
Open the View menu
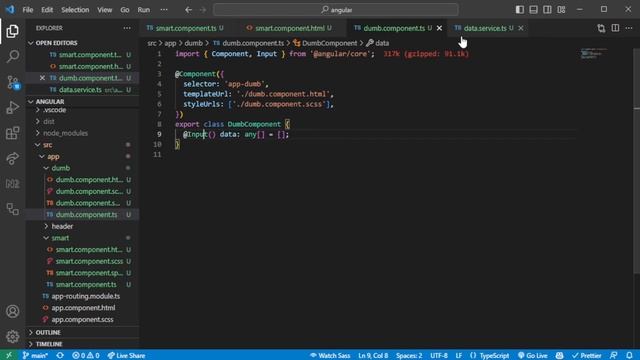(x=104, y=10)
